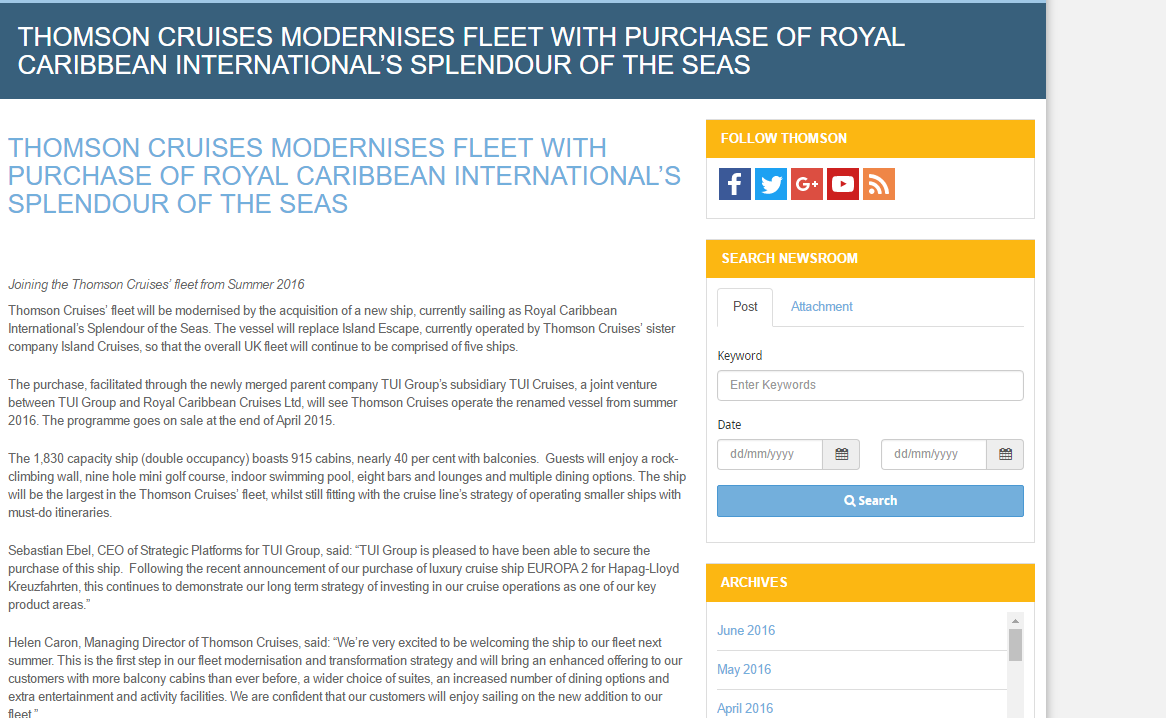The height and width of the screenshot is (718, 1166).
Task: Open the YouTube channel icon
Action: click(x=843, y=184)
